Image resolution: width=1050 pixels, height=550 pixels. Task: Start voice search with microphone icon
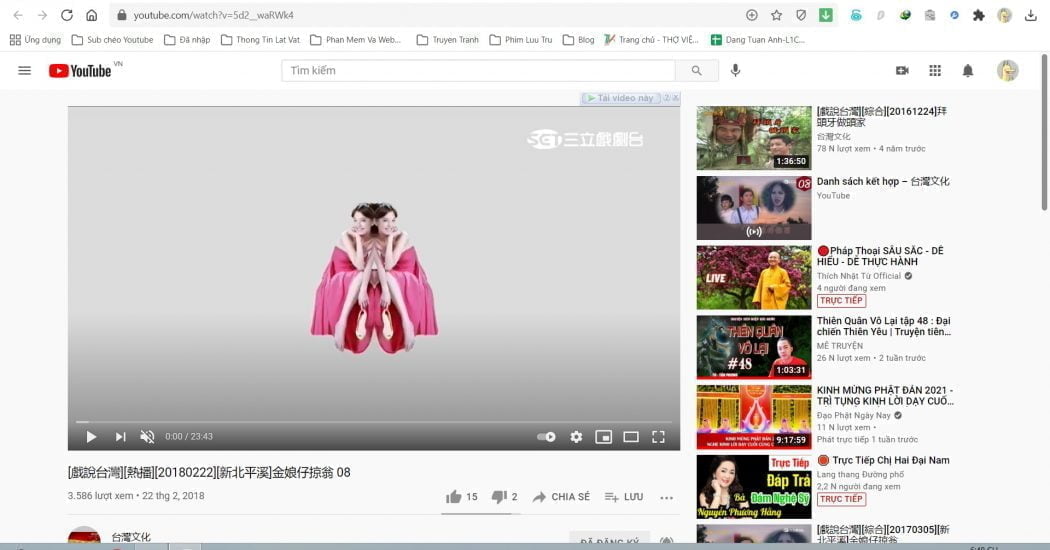tap(735, 70)
